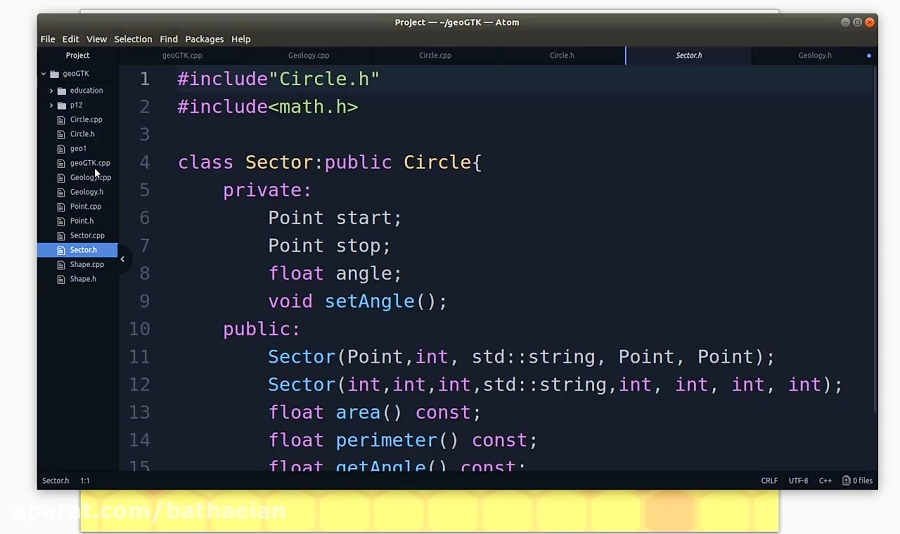Hide the tree view with the chevron handle

tap(122, 259)
